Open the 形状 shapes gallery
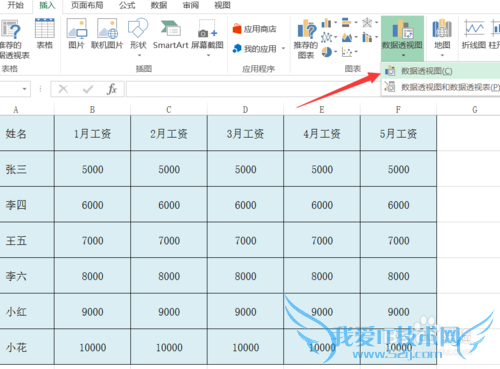 138,37
